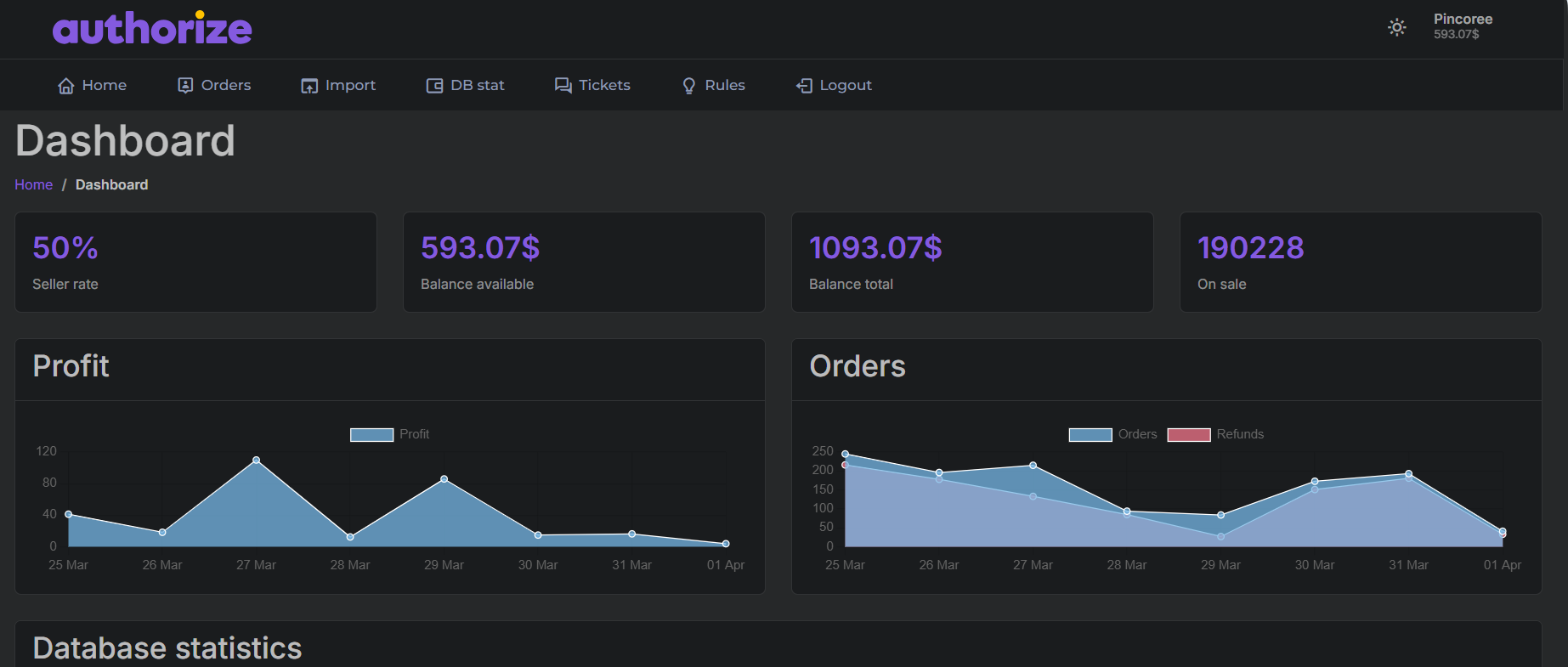Click the Tickets chat bubble icon

(x=563, y=86)
